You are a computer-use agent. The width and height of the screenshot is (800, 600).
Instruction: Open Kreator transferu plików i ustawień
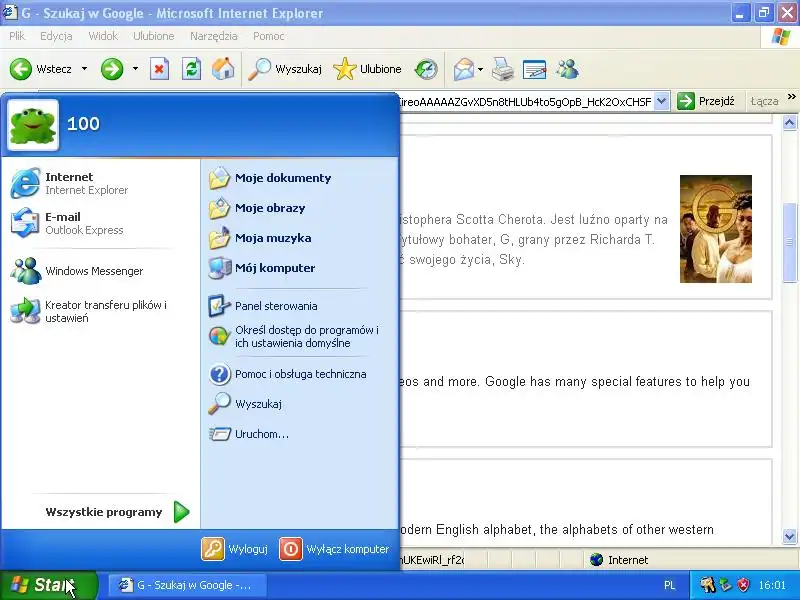100,311
